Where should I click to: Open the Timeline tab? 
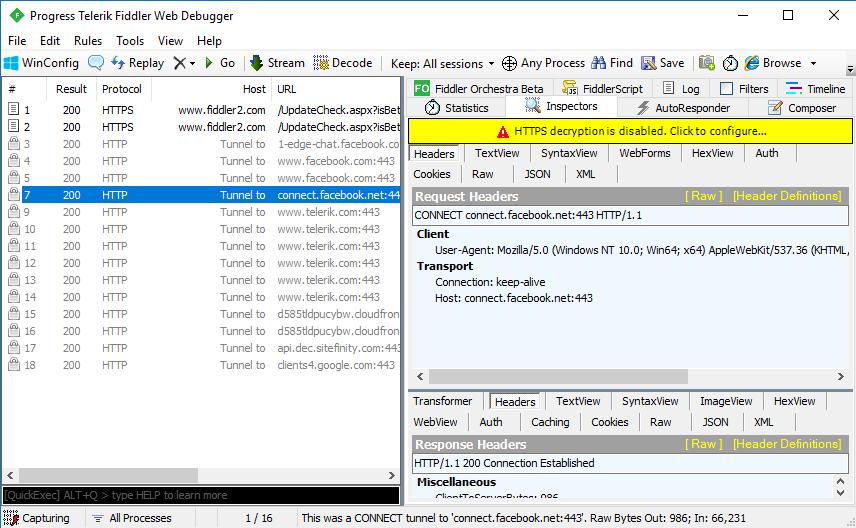(x=816, y=88)
